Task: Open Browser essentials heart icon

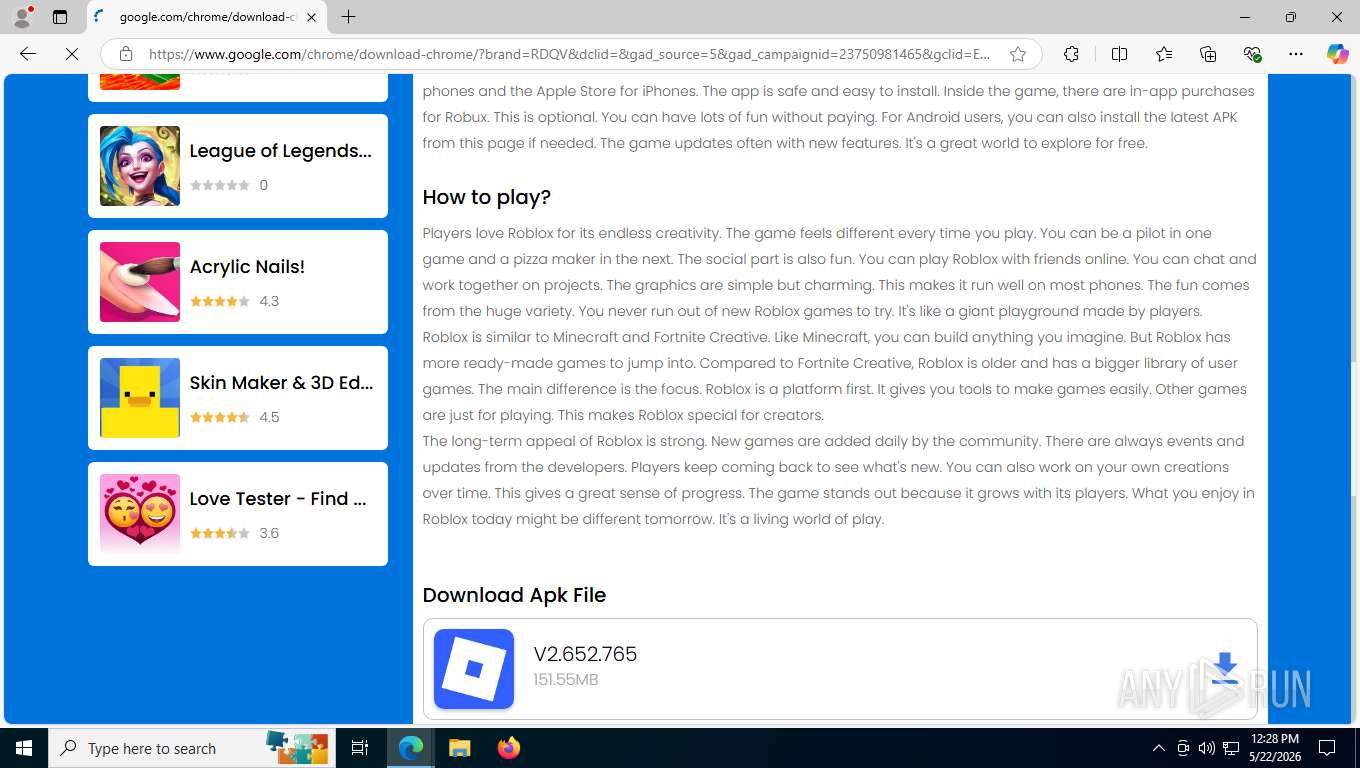Action: (x=1252, y=54)
